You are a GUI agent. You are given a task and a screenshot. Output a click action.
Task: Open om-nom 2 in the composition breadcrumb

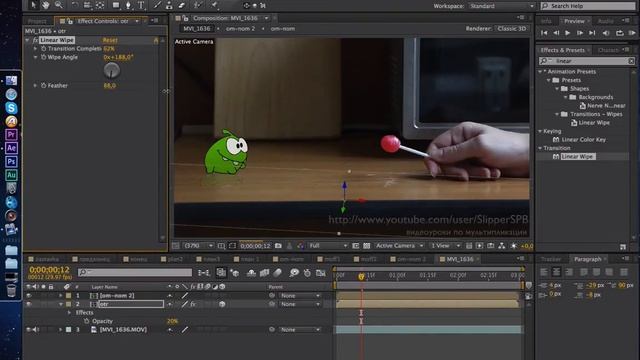point(240,29)
